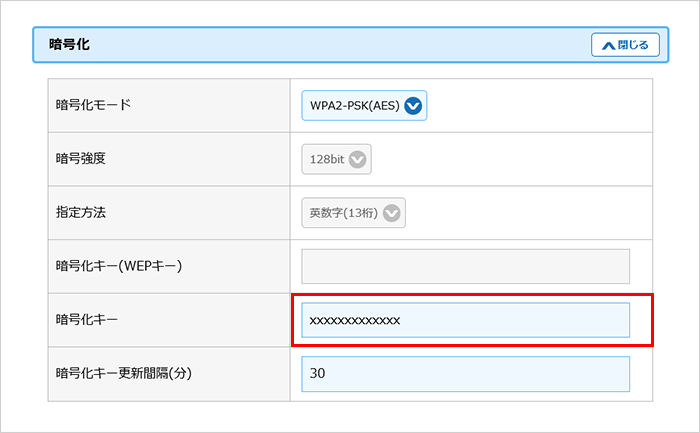Click the 暗号強度 row label
The image size is (700, 433).
[80, 158]
